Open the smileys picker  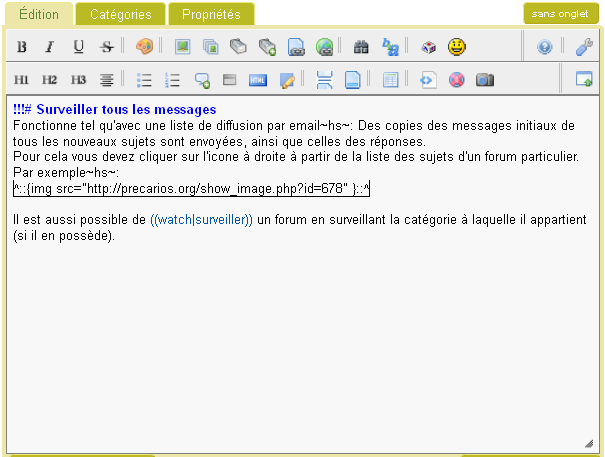point(457,47)
